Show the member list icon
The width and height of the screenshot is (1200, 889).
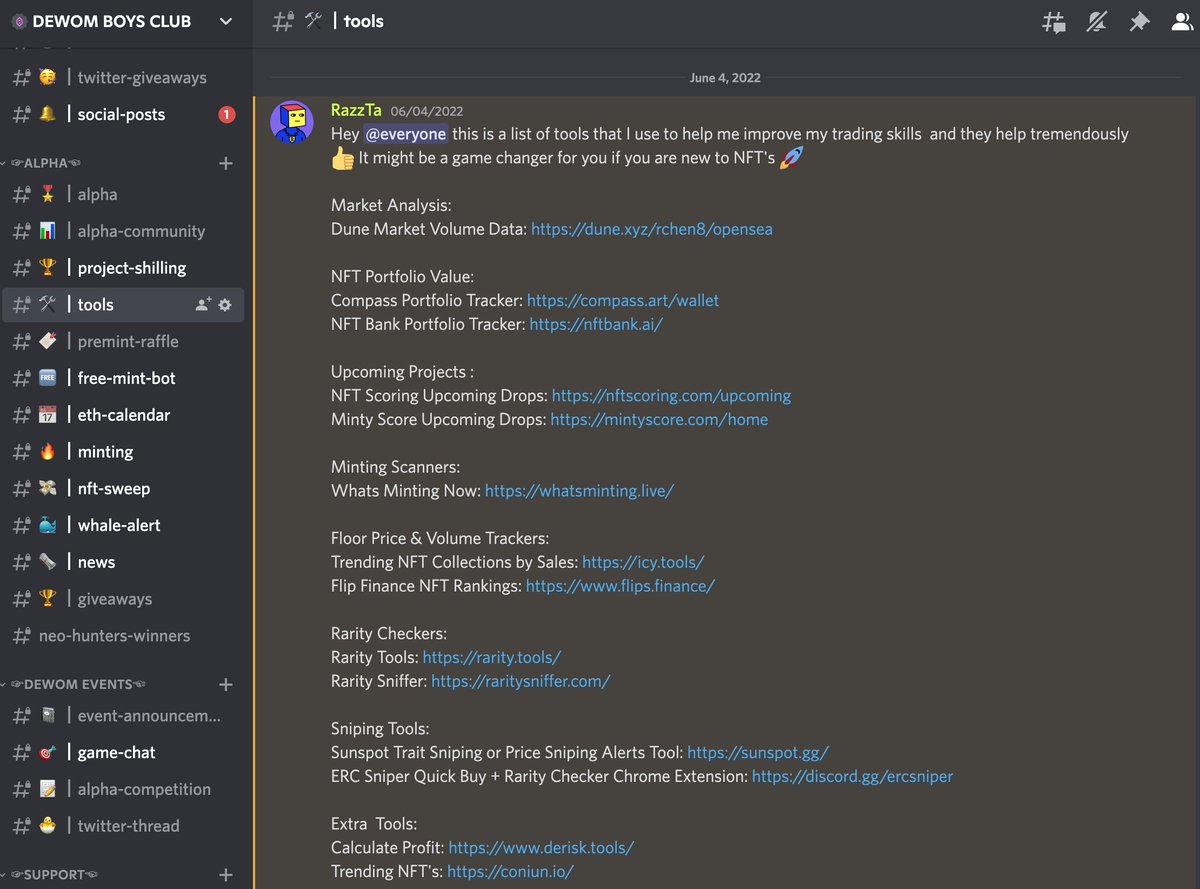(1183, 22)
